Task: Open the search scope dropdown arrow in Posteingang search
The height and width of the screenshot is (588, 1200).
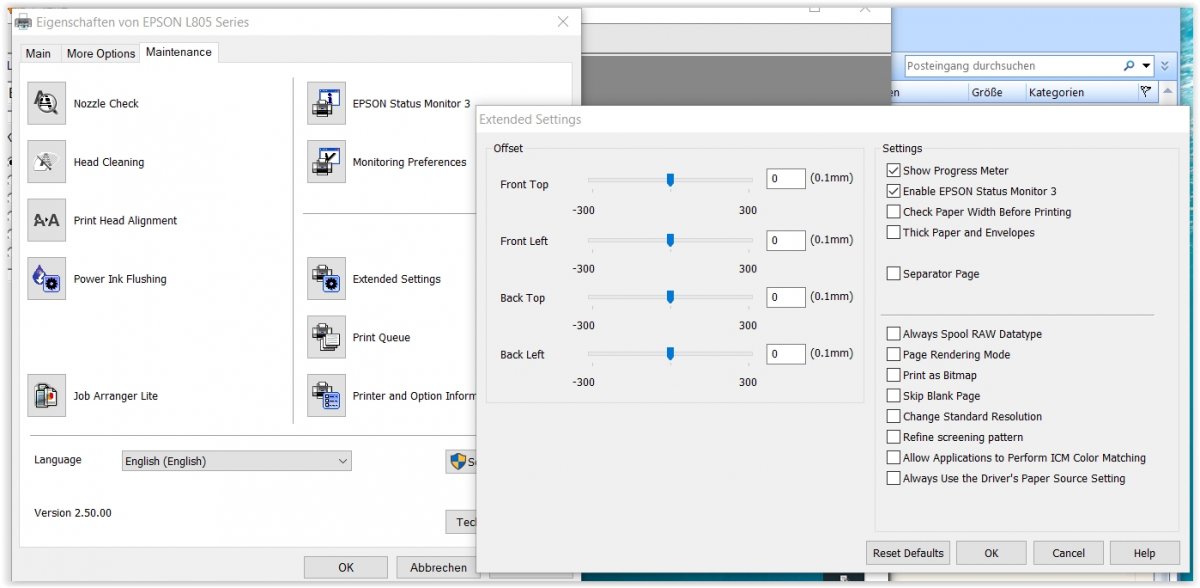Action: click(1147, 66)
